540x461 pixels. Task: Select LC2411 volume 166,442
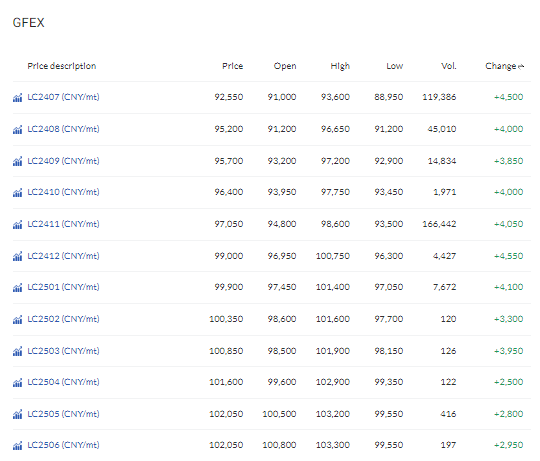(439, 224)
